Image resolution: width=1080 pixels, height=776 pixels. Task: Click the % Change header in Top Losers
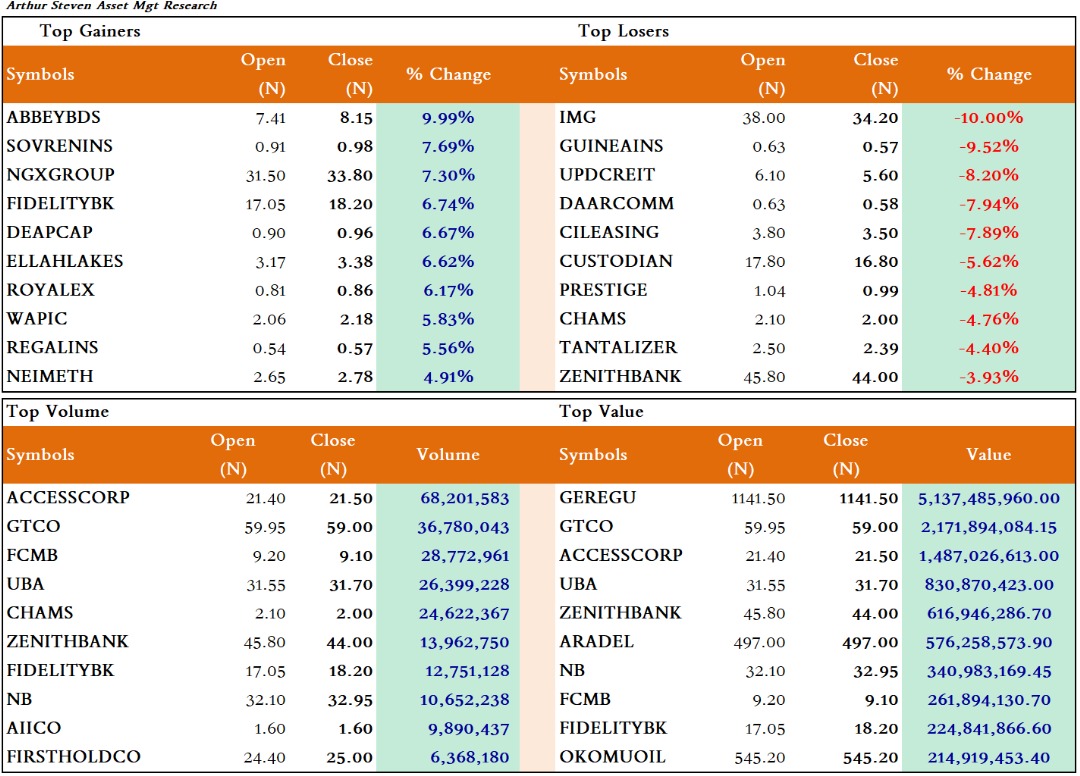(x=988, y=74)
